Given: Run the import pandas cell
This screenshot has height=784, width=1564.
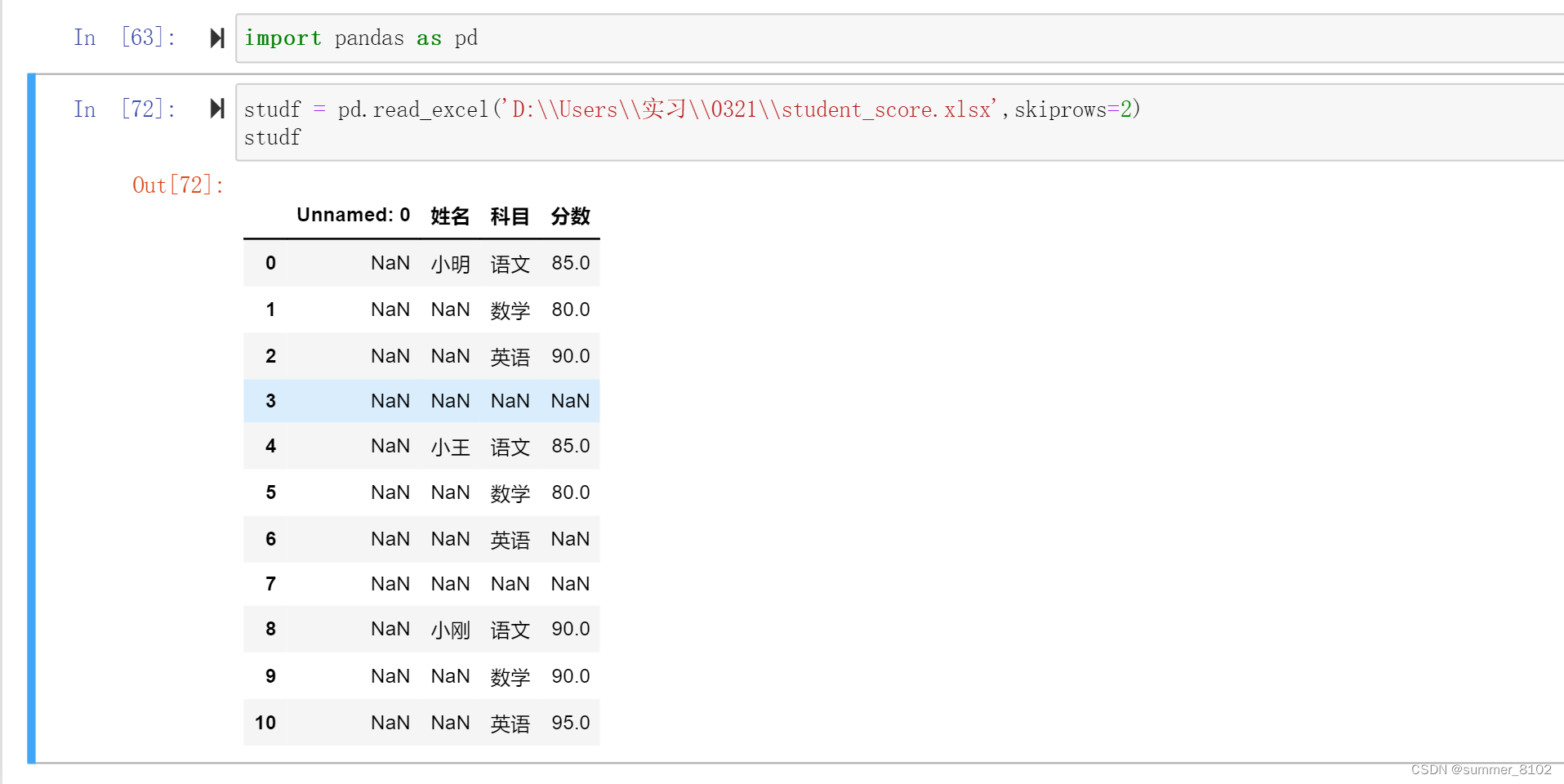Looking at the screenshot, I should pyautogui.click(x=217, y=38).
